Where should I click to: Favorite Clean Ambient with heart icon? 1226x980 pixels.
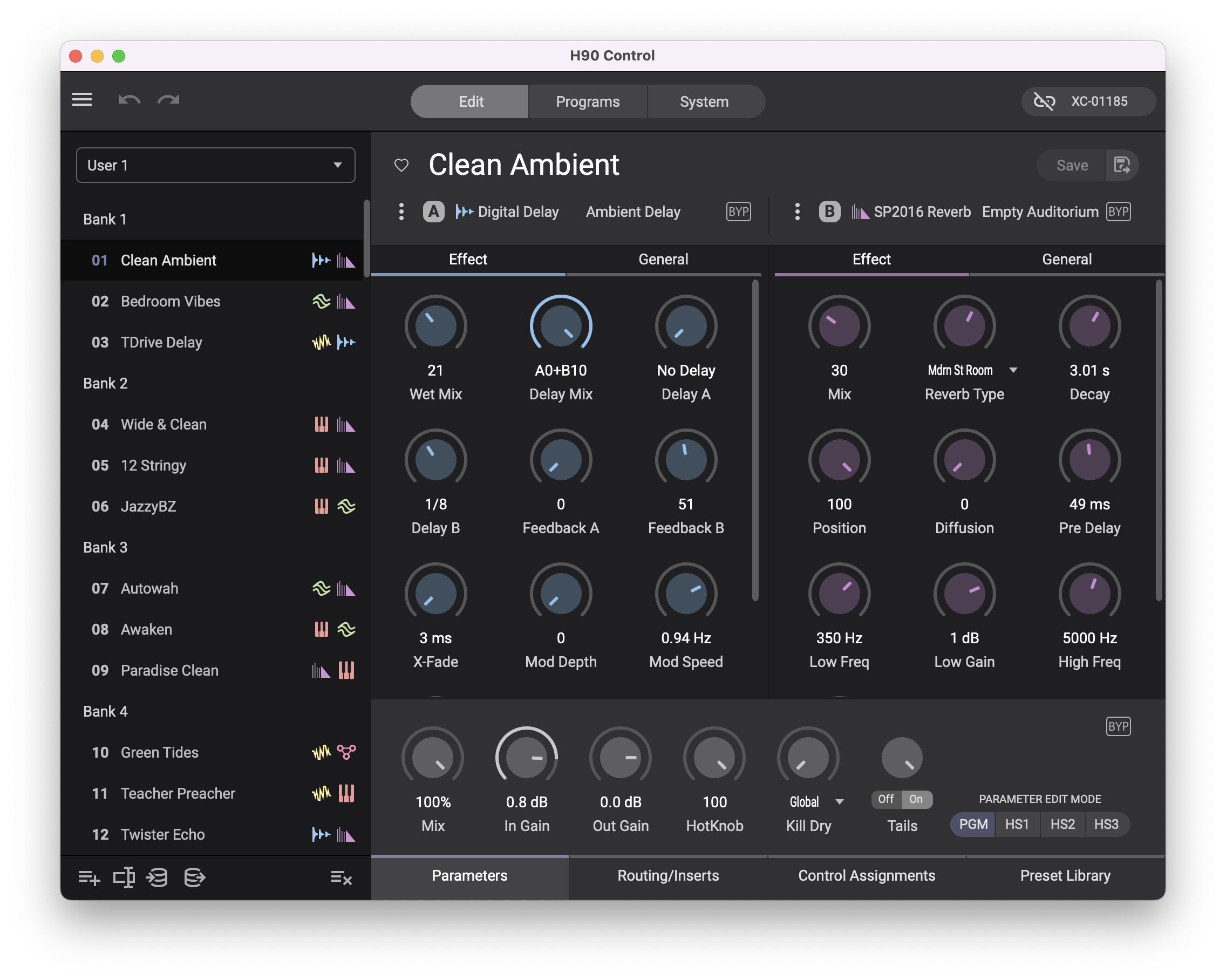(x=401, y=166)
